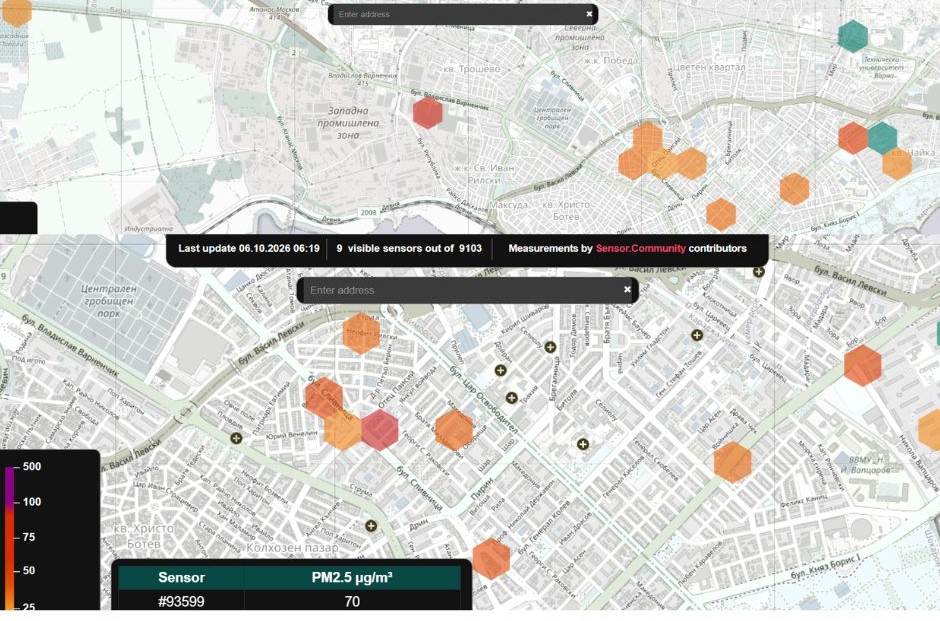This screenshot has height=621, width=940.
Task: Select red hexagon touching the teal one, upper map
Action: click(853, 138)
